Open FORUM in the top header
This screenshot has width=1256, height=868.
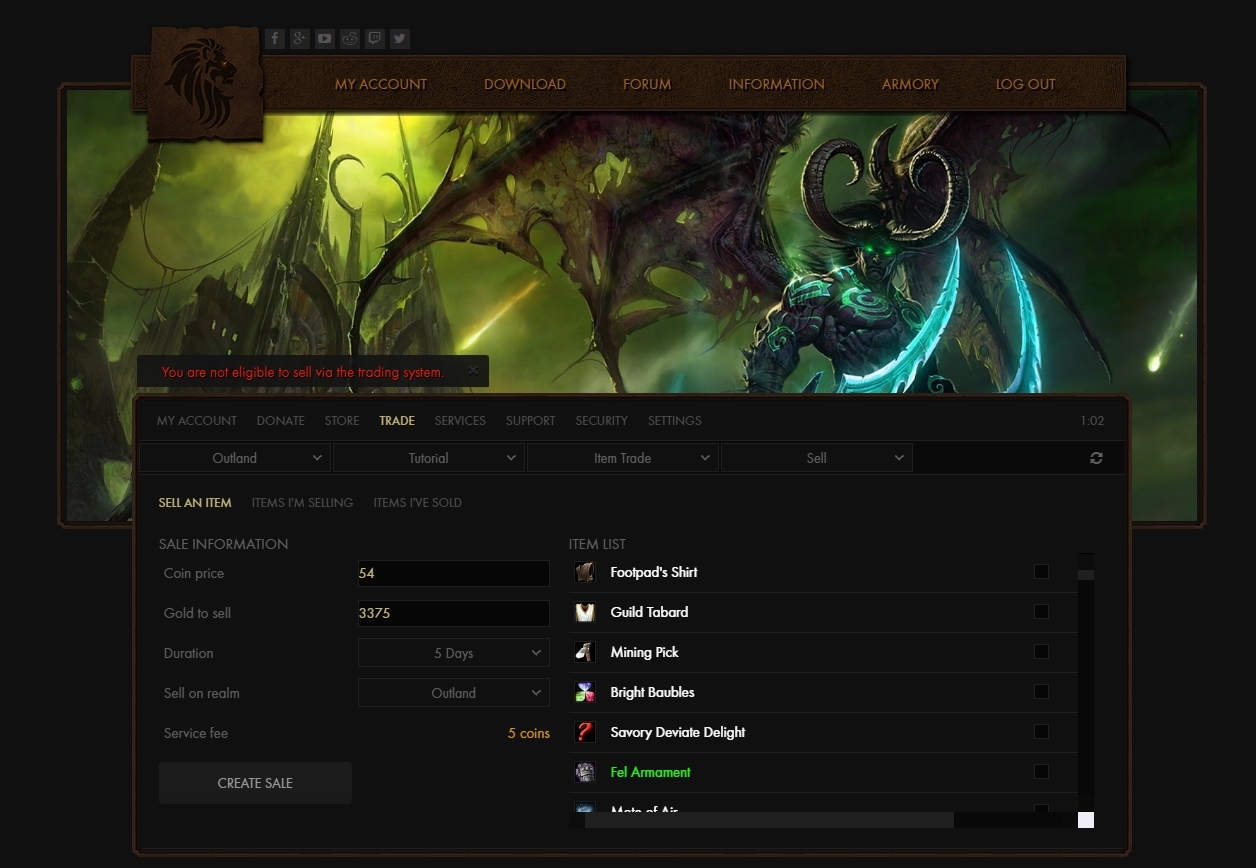coord(647,84)
